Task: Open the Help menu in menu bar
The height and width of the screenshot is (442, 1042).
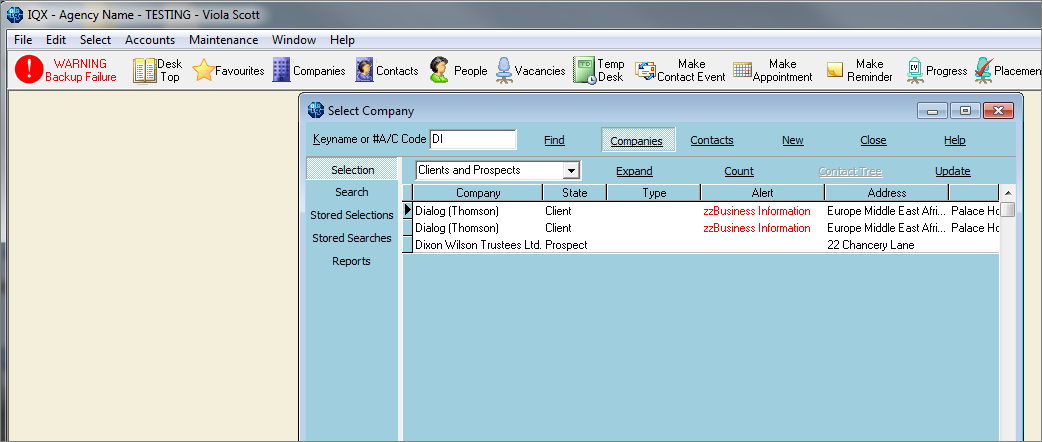Action: (x=342, y=40)
